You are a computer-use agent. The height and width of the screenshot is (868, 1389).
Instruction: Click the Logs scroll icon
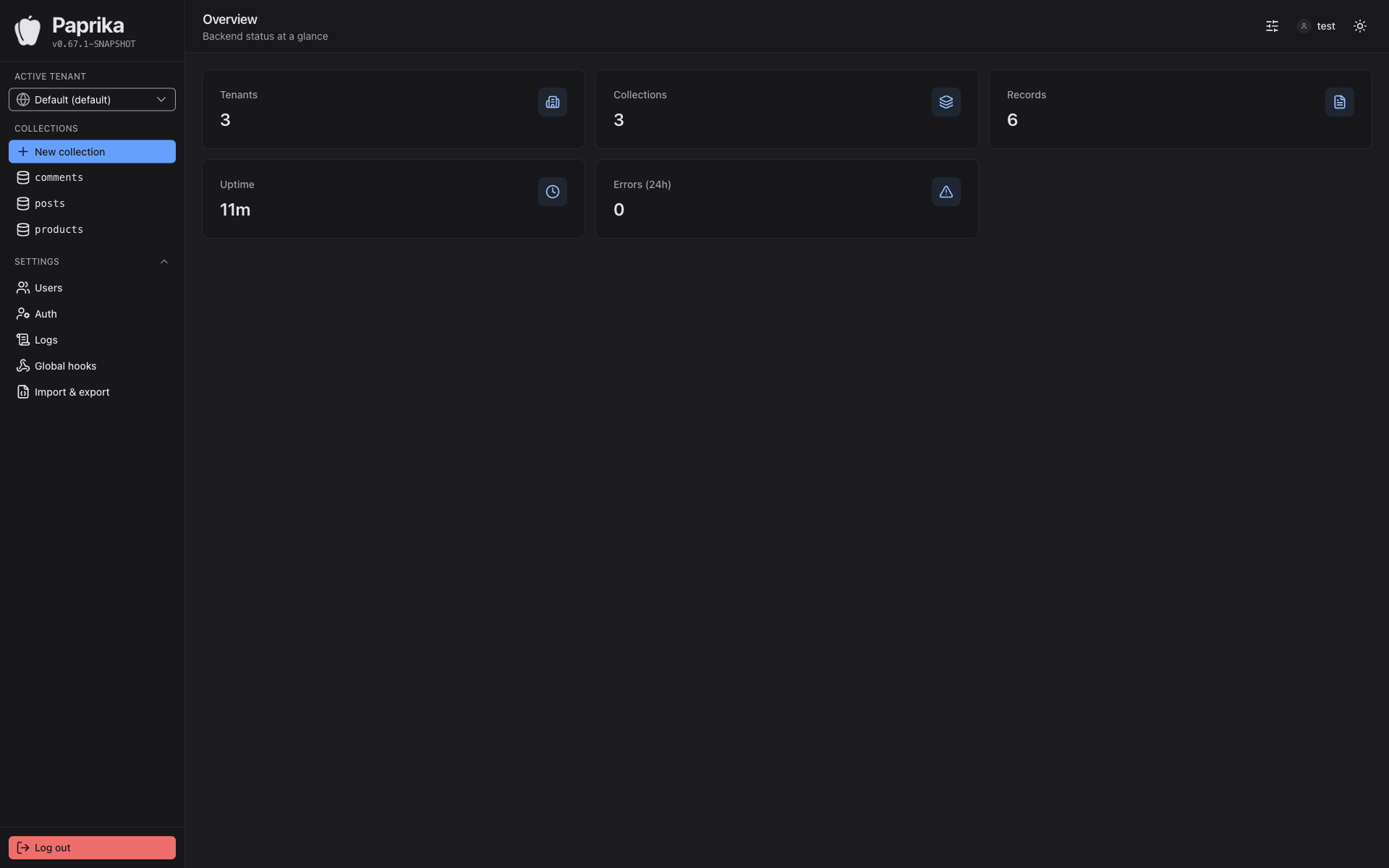click(23, 340)
